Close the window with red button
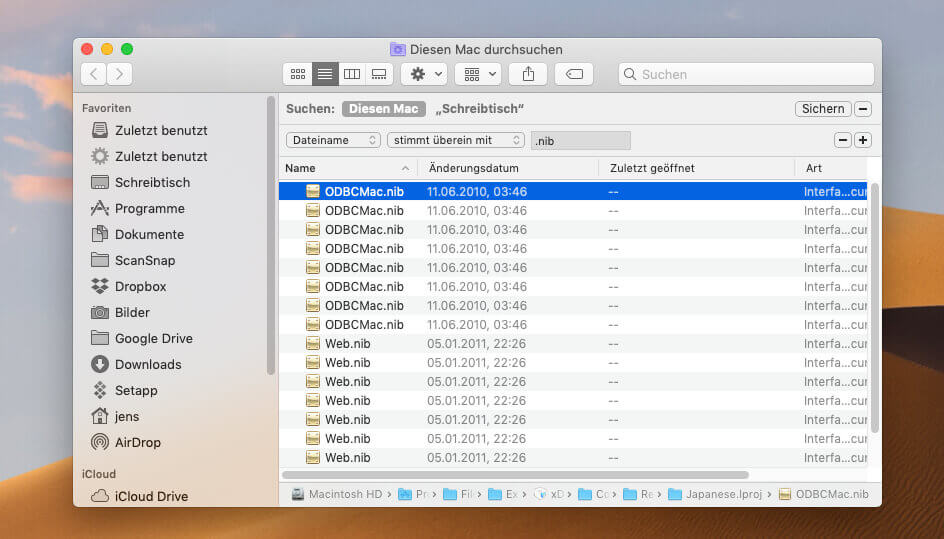The width and height of the screenshot is (944, 539). tap(87, 49)
